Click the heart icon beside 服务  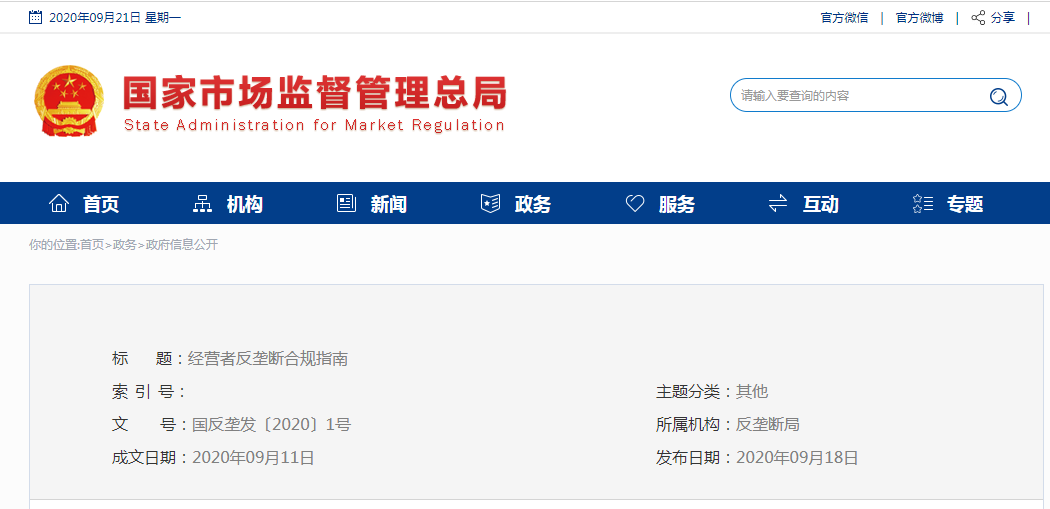[x=635, y=204]
